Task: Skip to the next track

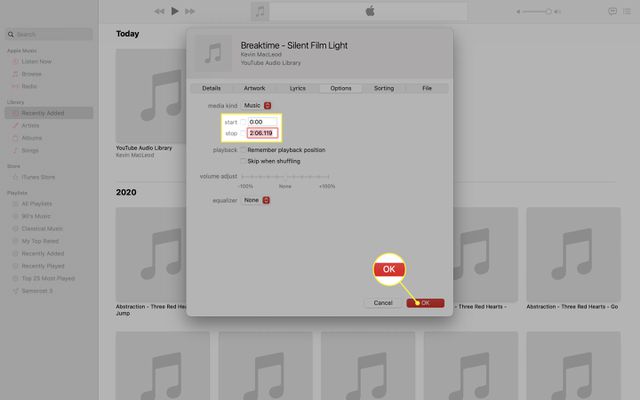Action: click(x=190, y=11)
